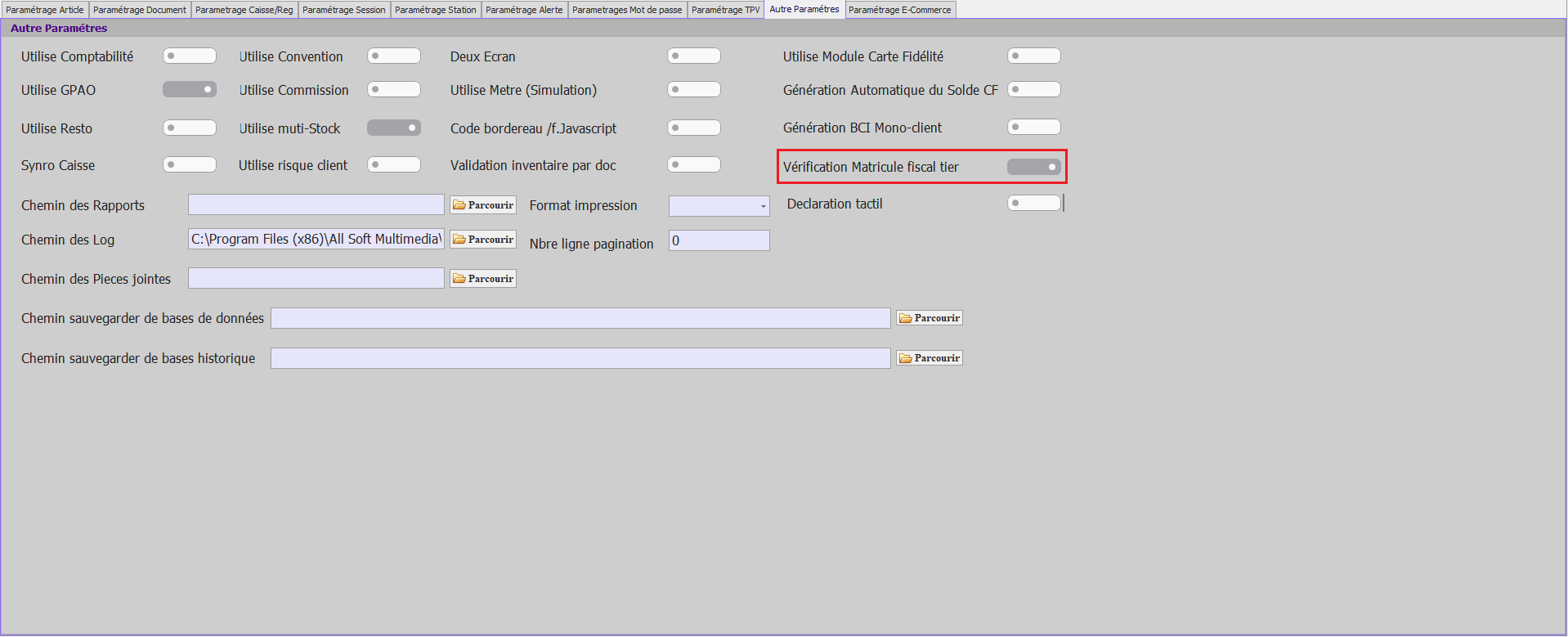Click Parcourir next to Chemin des Log
1568x637 pixels.
click(483, 240)
